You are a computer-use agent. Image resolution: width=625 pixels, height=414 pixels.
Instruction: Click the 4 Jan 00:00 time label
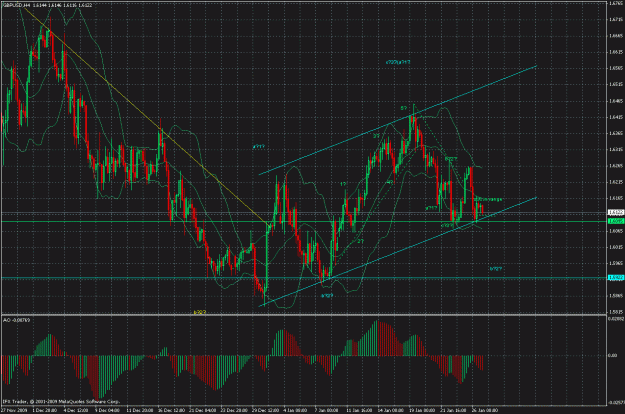[295, 410]
